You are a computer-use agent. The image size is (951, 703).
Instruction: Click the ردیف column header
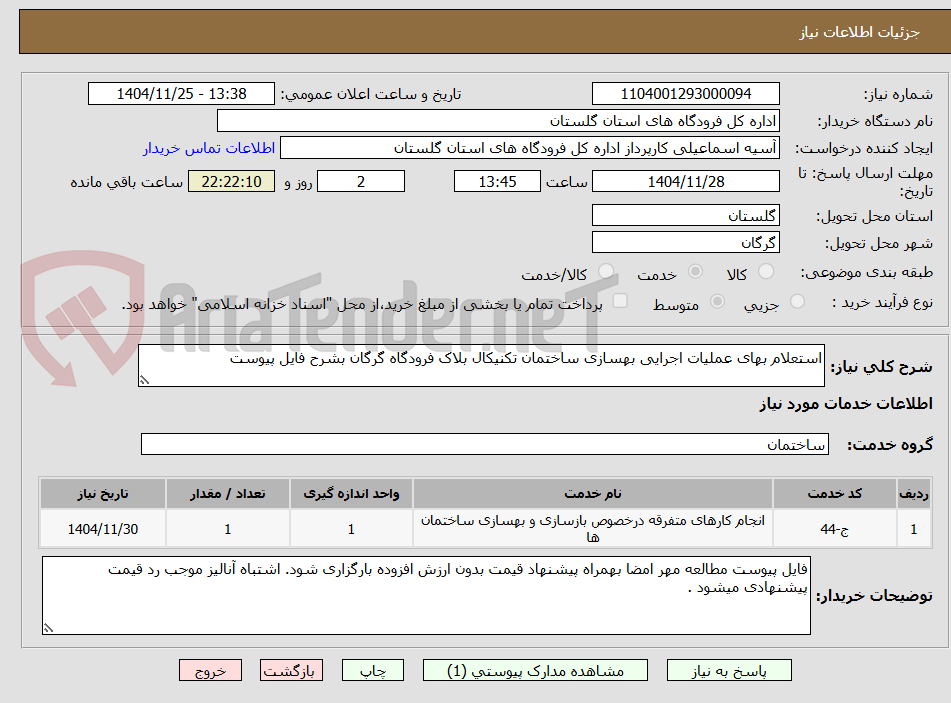(x=914, y=494)
